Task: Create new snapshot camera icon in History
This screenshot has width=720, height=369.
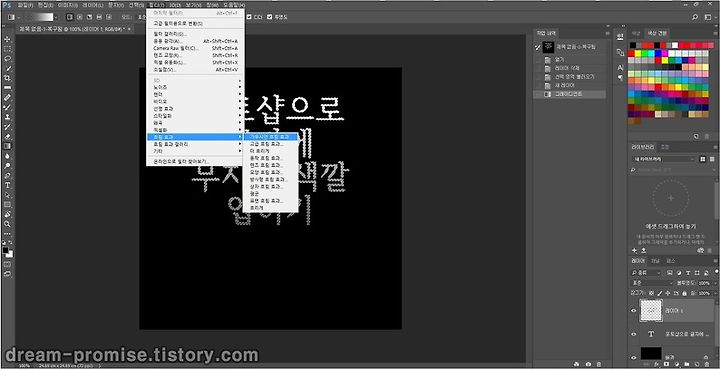Action: pos(588,363)
